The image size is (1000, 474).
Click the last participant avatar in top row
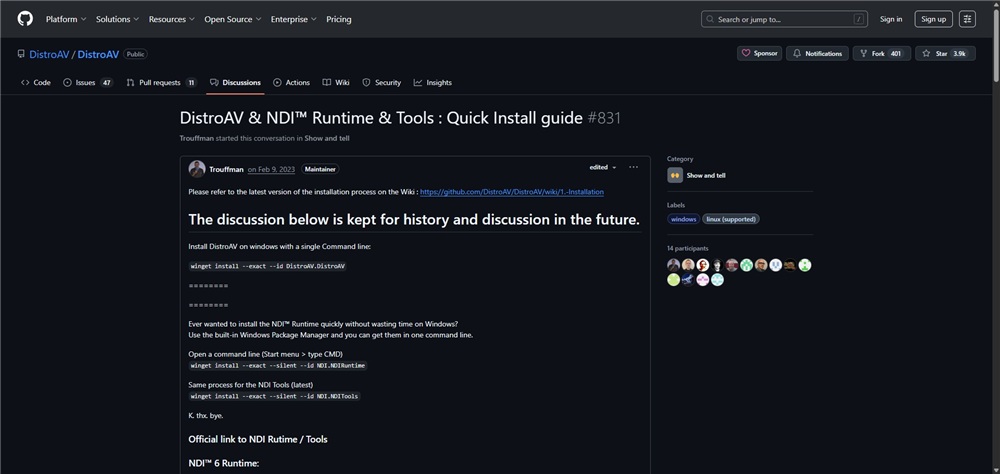pyautogui.click(x=805, y=265)
